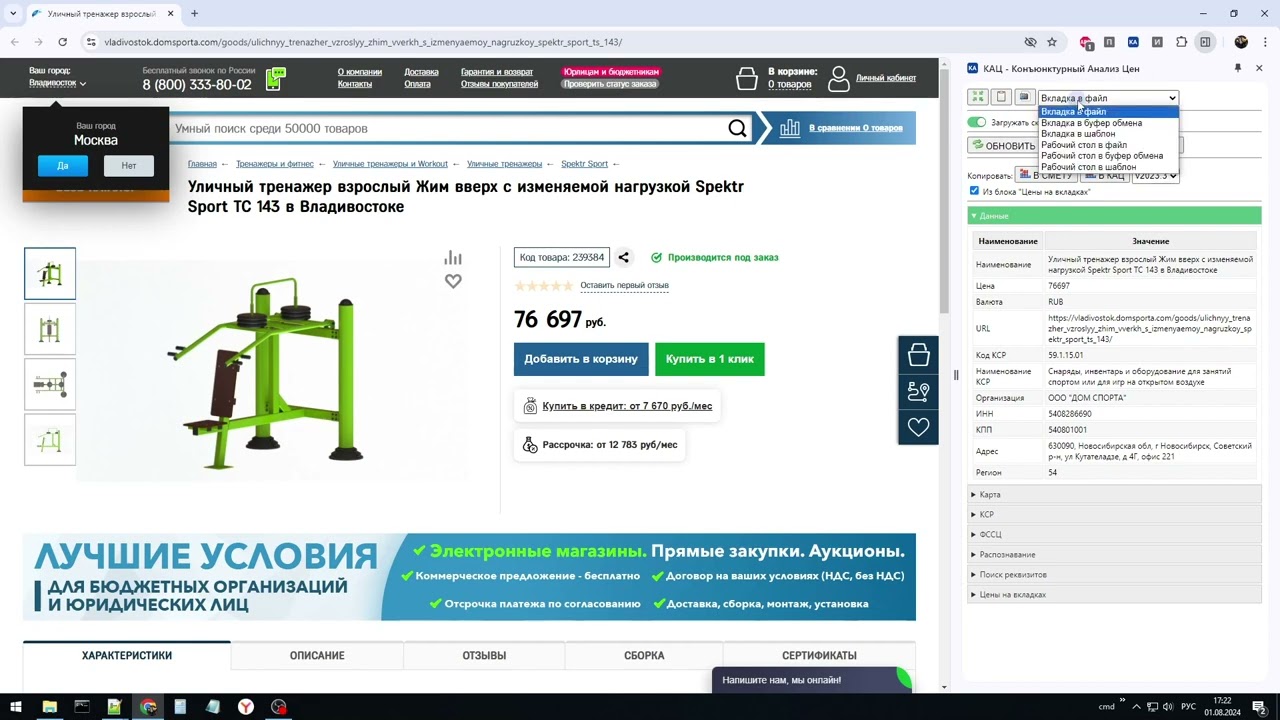Open the floating route-compare icon on the right edge

(x=918, y=391)
